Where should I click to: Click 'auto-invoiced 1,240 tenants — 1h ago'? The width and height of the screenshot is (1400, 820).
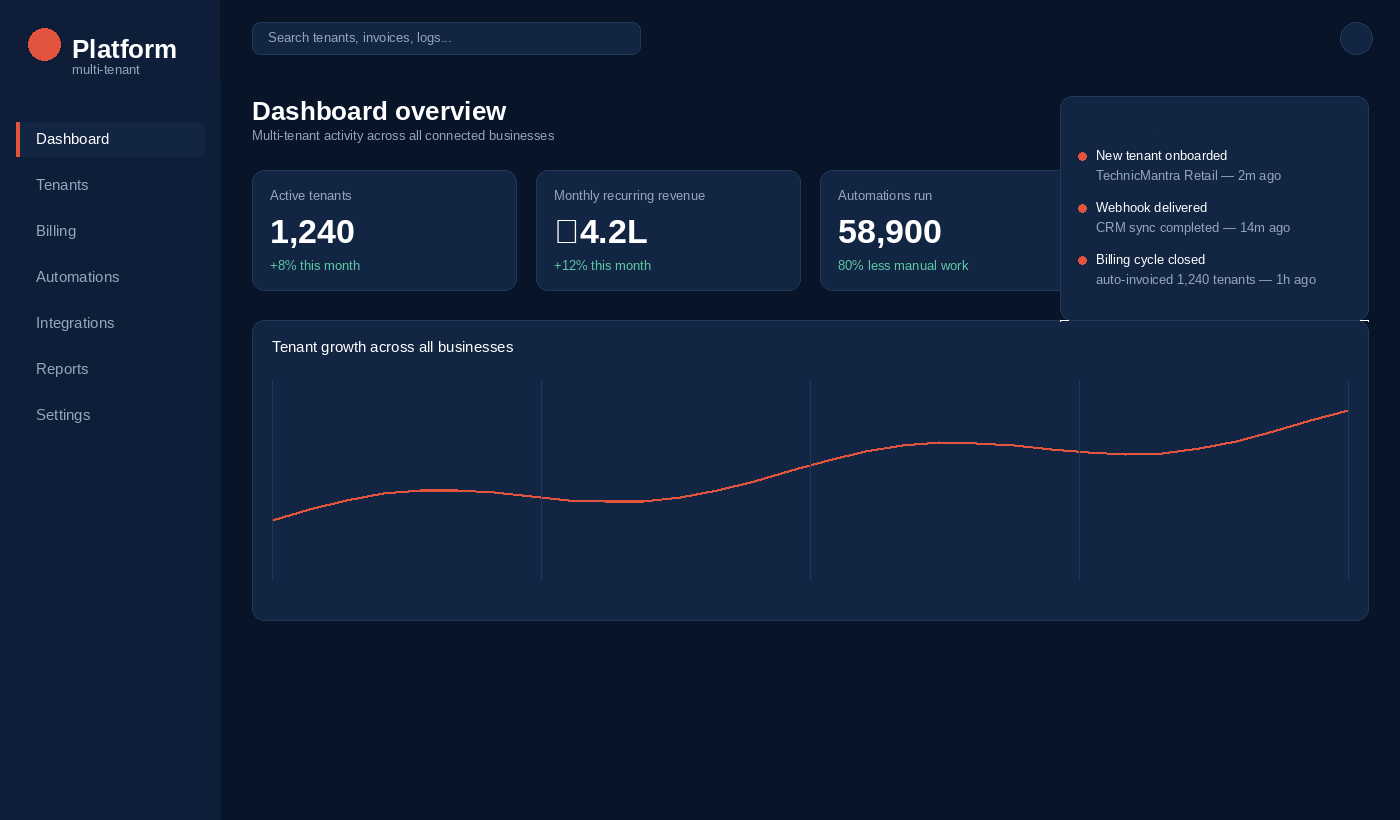click(x=1206, y=280)
